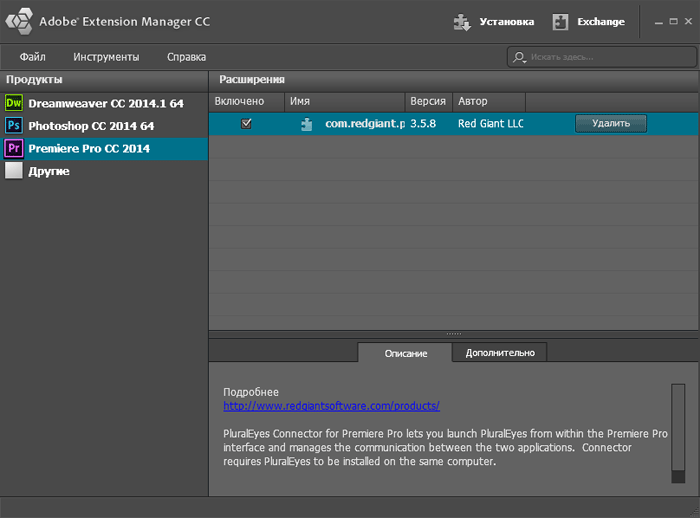The width and height of the screenshot is (700, 518).
Task: Click the PluralEyes Connector description paragraph
Action: tap(445, 447)
